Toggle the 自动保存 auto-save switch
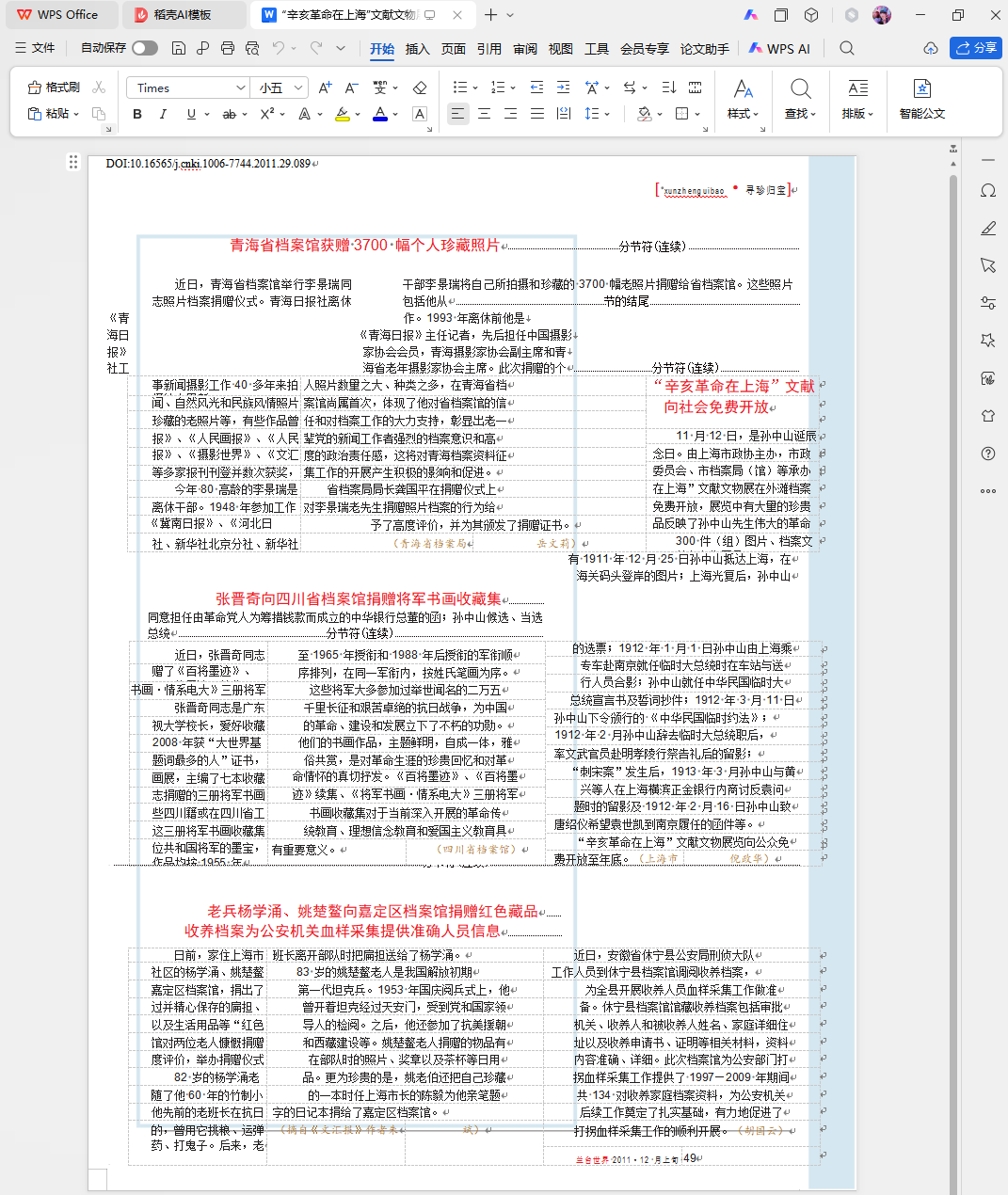The image size is (1008, 1195). point(145,48)
